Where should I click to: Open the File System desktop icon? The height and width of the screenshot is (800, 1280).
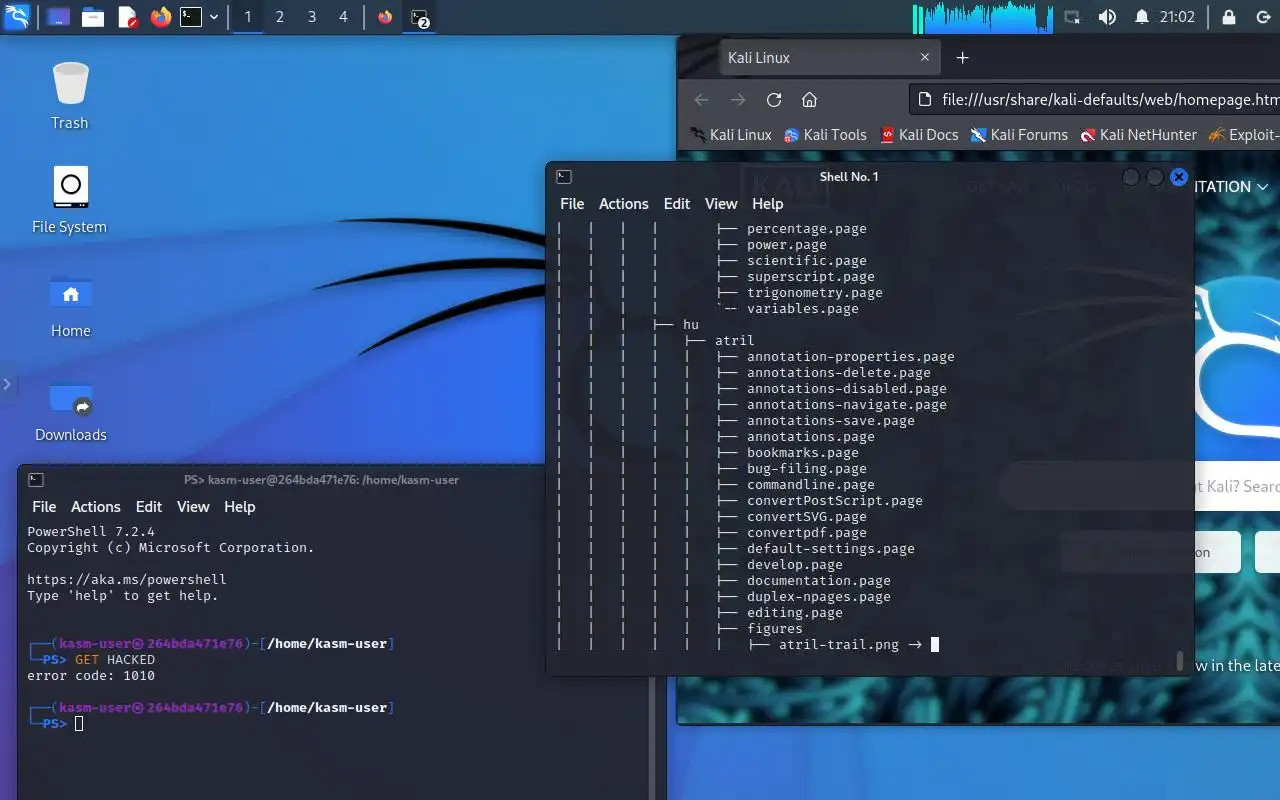pos(69,200)
